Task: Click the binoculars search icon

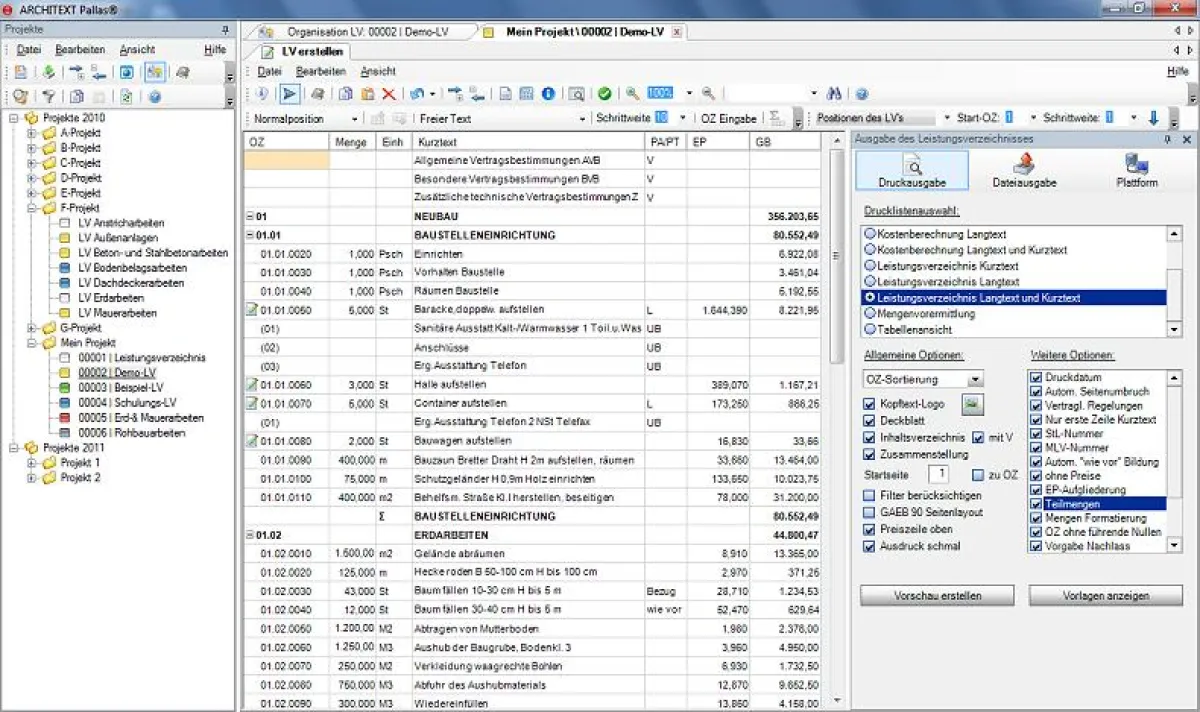Action: click(x=834, y=94)
